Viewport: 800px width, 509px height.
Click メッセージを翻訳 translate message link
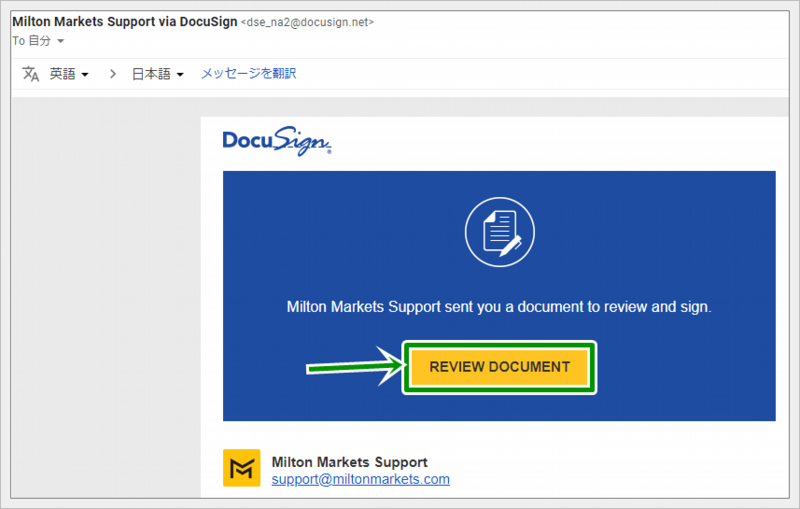click(x=248, y=73)
